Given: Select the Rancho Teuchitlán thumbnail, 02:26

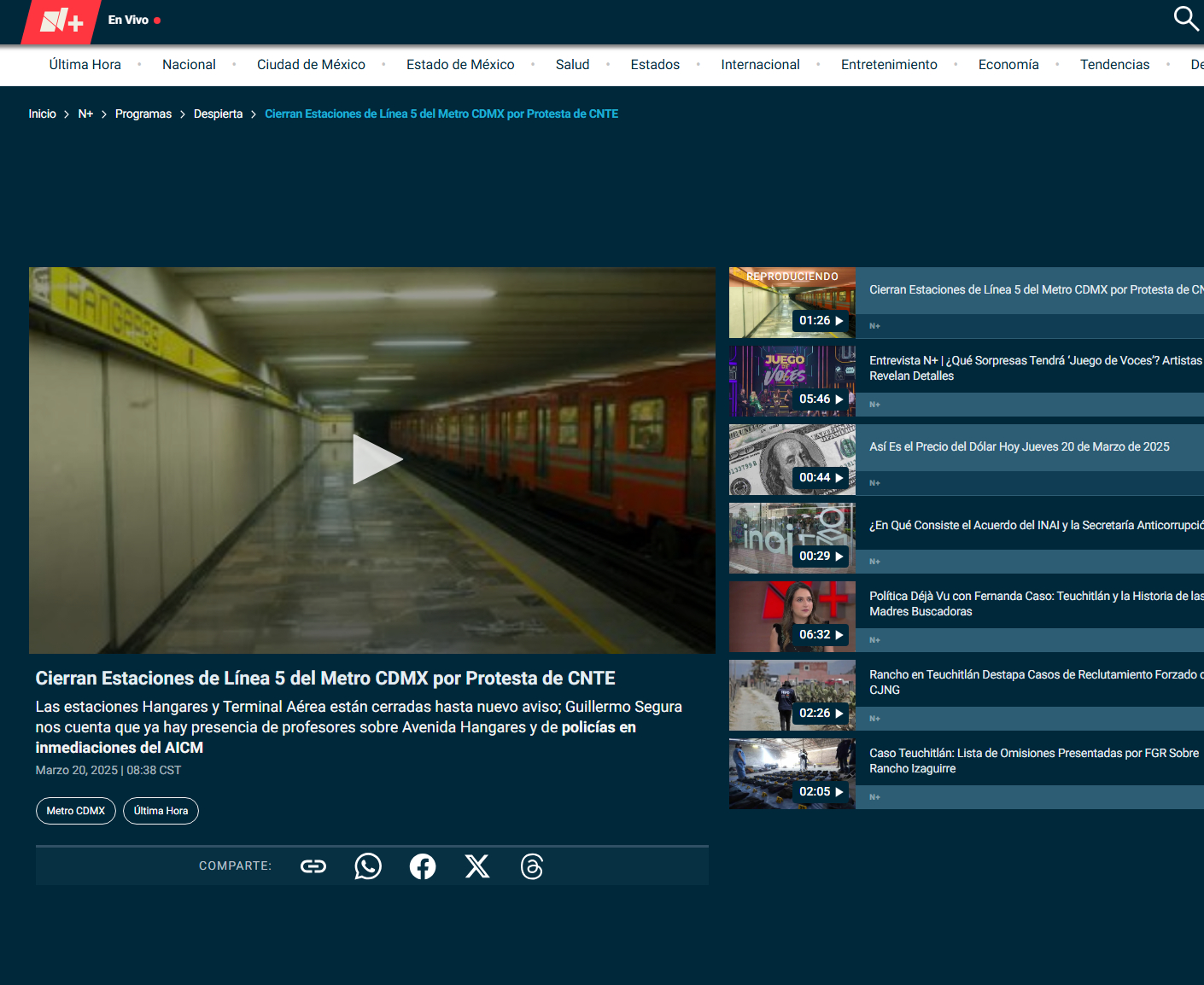Looking at the screenshot, I should [792, 696].
